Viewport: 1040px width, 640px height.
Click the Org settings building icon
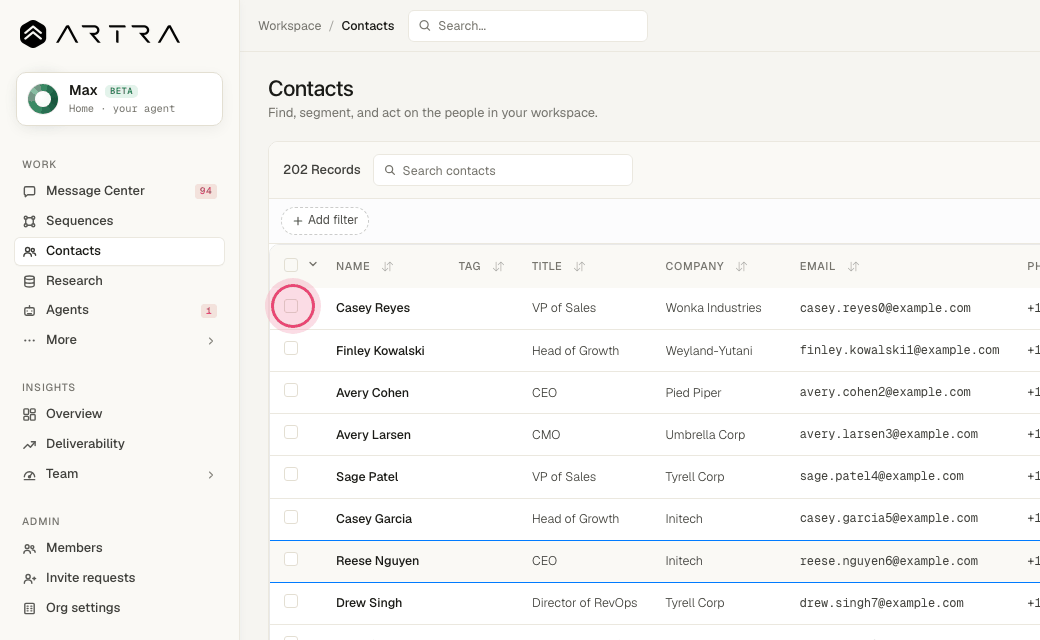coord(29,608)
